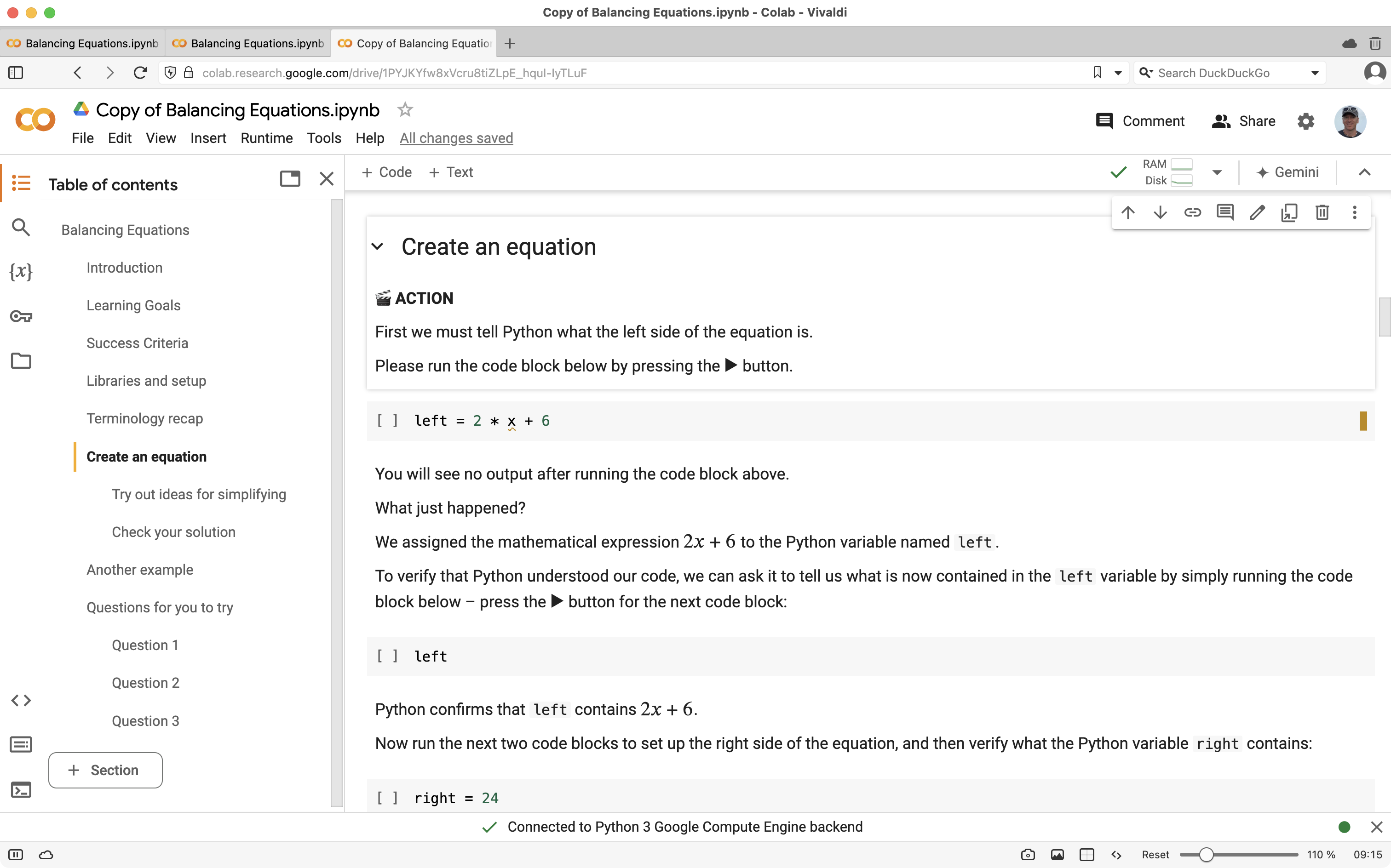Open Colab settings gear
The width and height of the screenshot is (1391, 868).
tap(1306, 121)
